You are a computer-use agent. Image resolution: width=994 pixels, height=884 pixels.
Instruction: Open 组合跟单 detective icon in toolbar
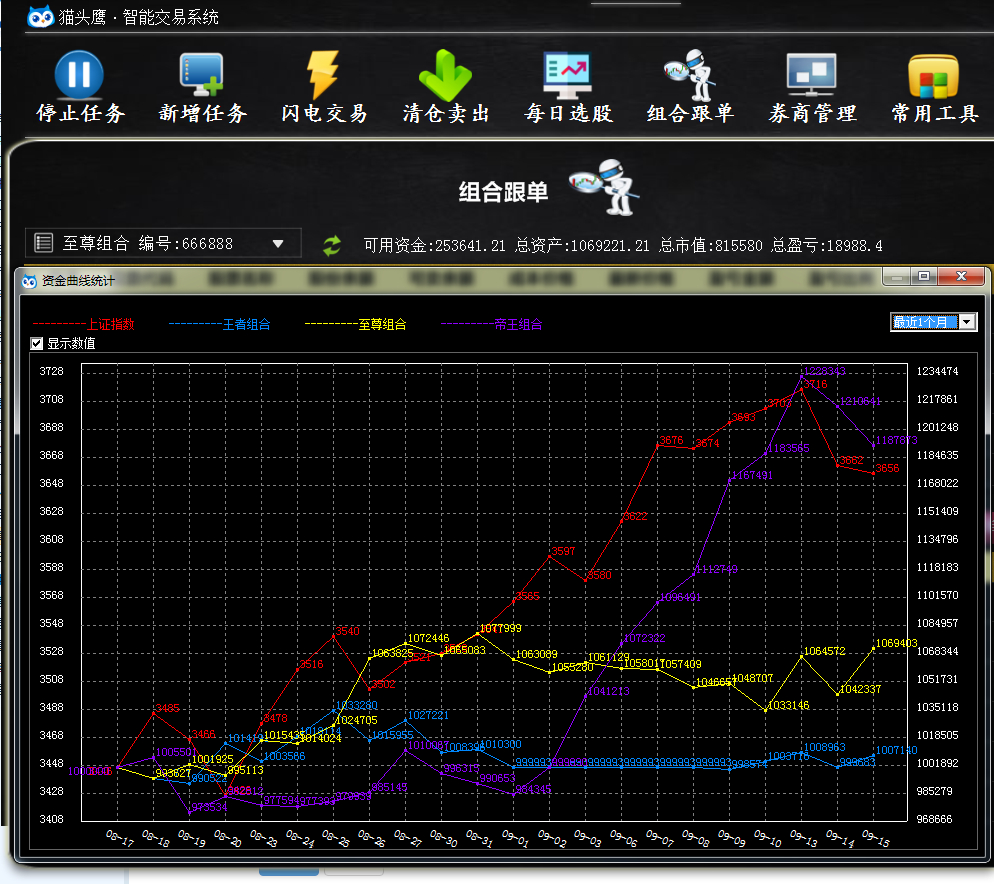pos(690,75)
